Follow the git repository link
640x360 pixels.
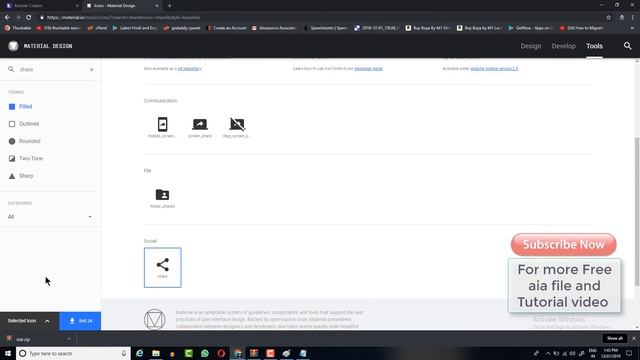[x=189, y=69]
